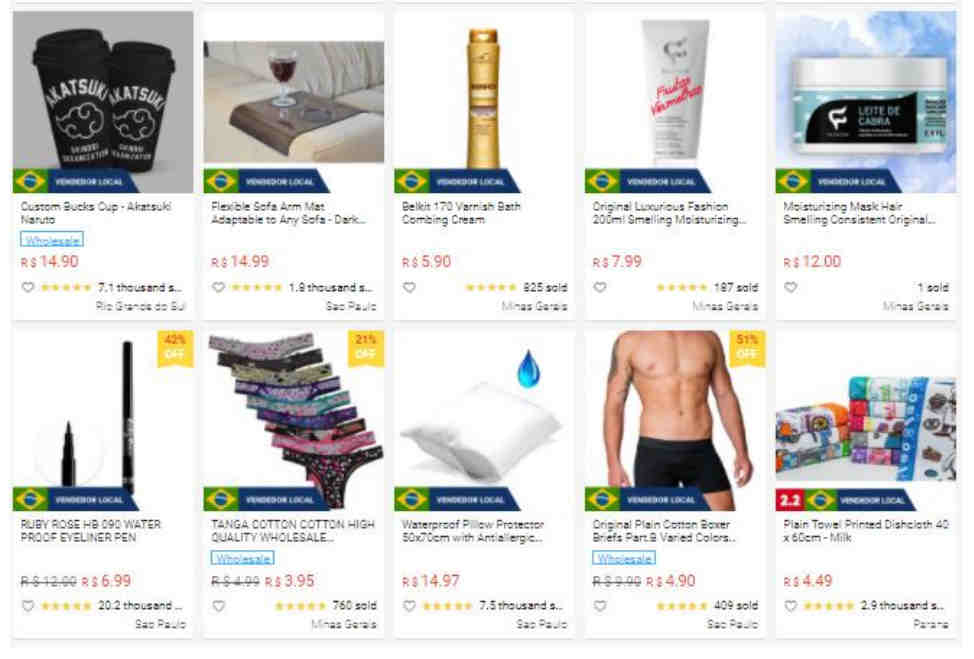Favorite the Custom Bucks Cup Akatsuki item
This screenshot has height=659, width=974.
(x=27, y=288)
